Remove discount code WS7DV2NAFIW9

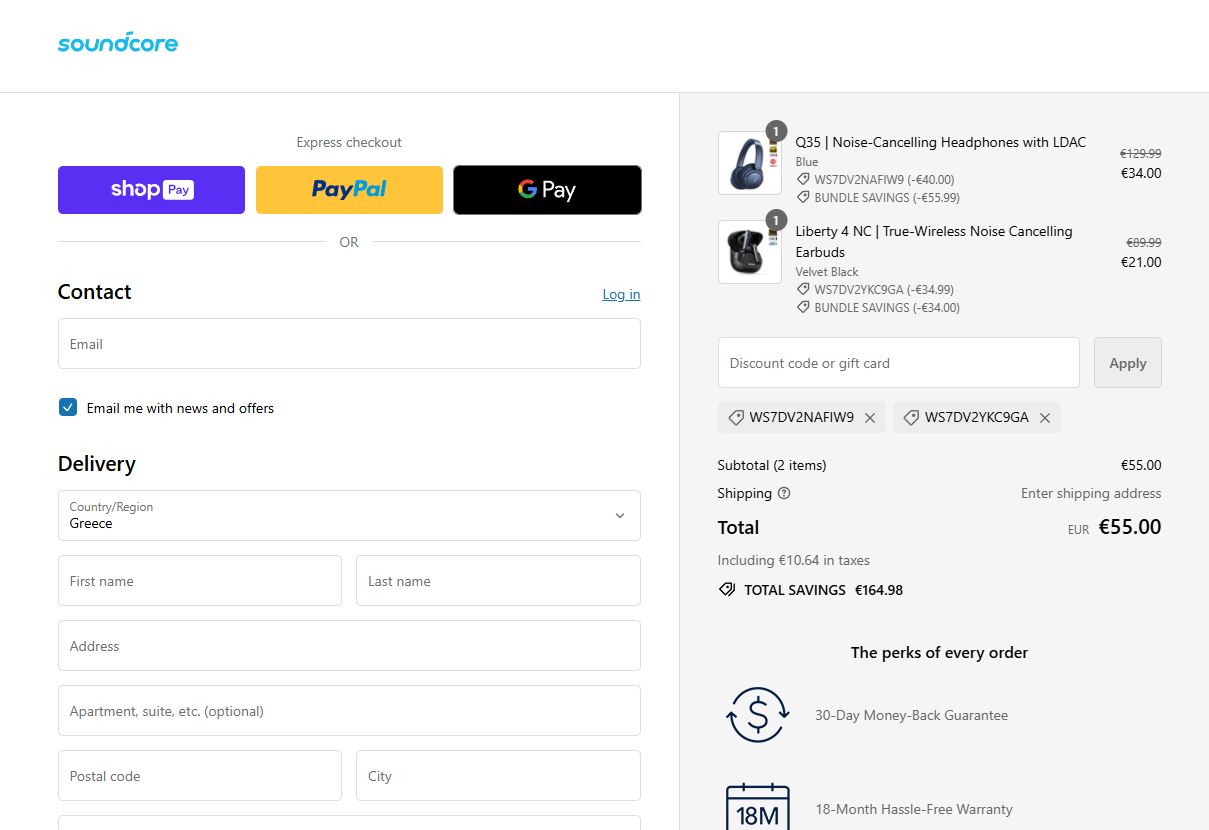point(870,418)
